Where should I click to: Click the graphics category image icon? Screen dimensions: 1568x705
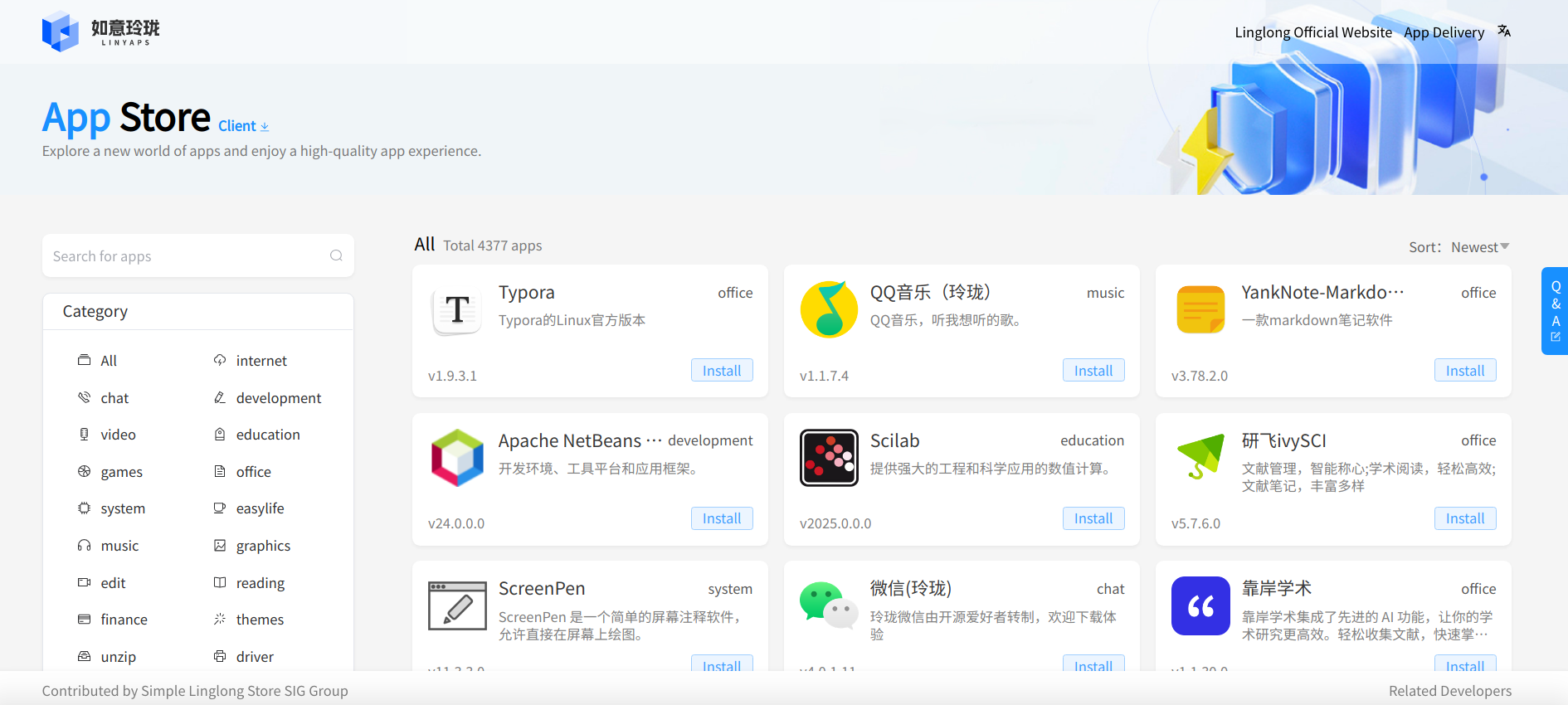tap(220, 545)
